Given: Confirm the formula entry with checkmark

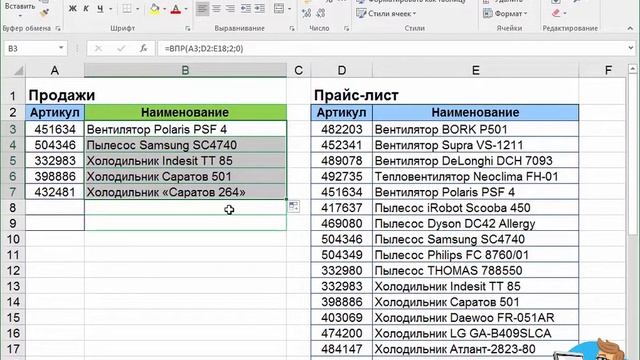Looking at the screenshot, I should click(121, 48).
